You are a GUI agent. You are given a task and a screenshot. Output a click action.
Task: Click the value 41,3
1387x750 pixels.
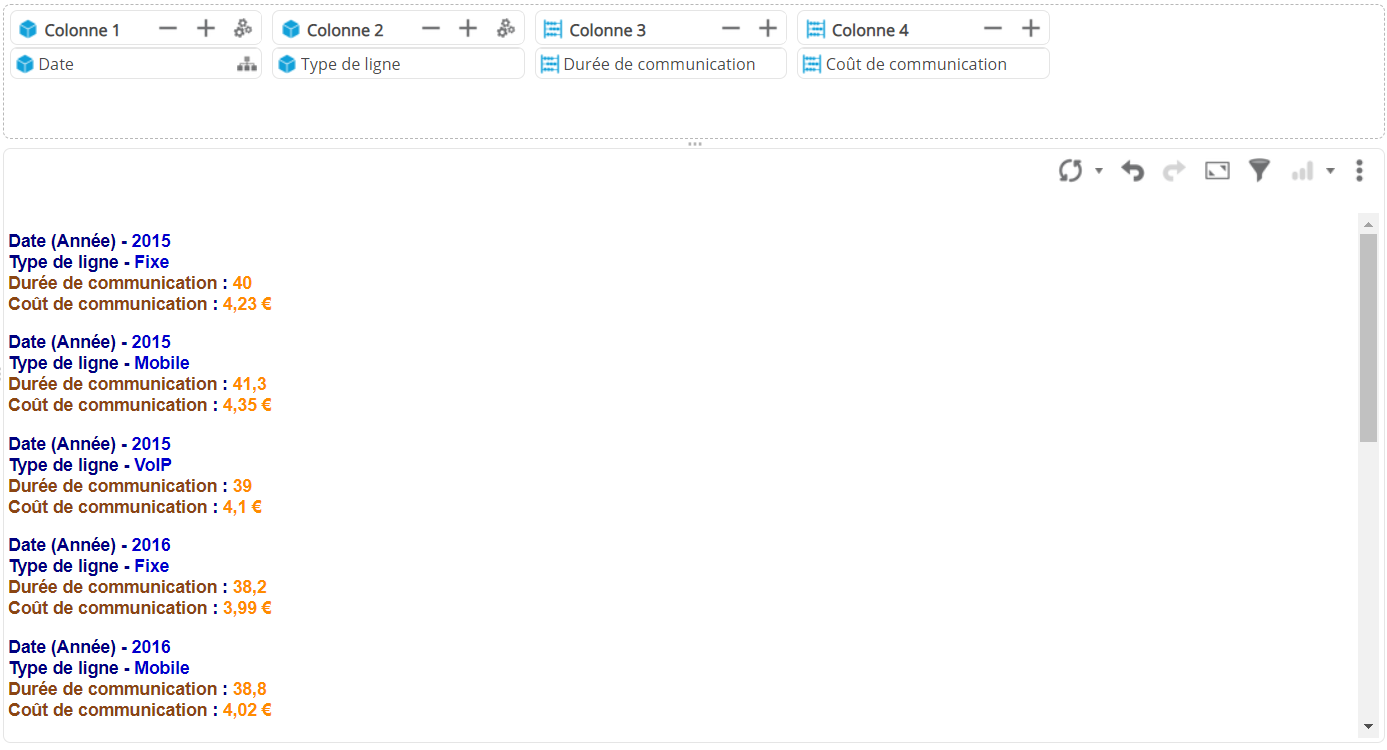coord(249,384)
